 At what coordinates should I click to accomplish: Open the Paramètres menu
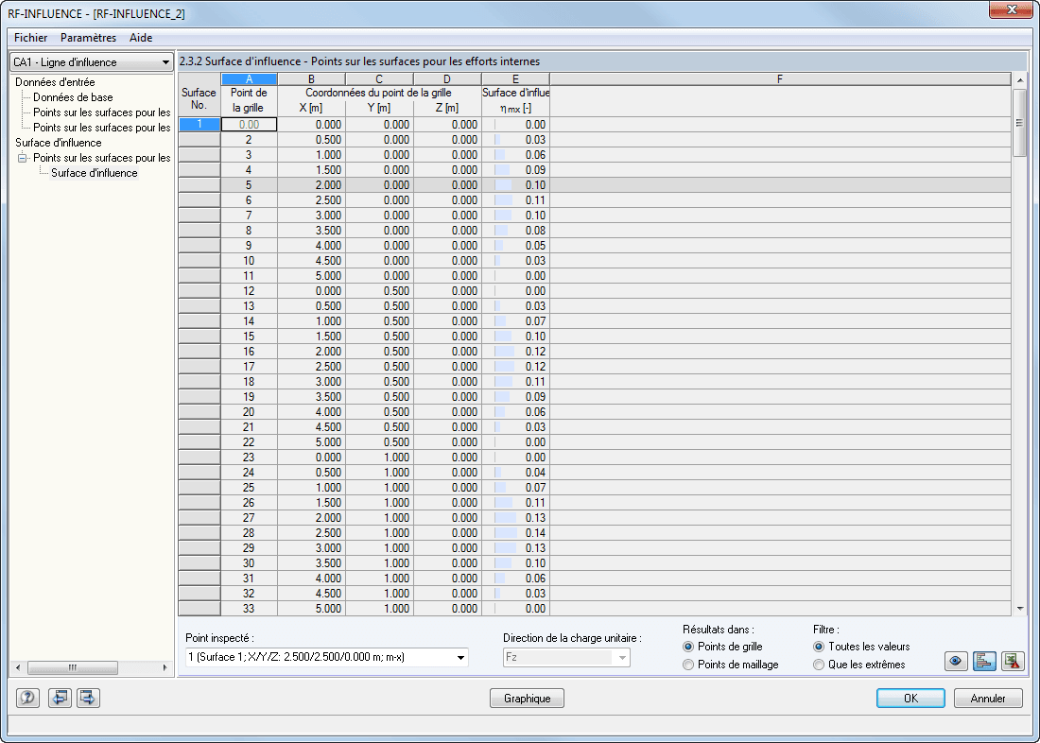88,38
